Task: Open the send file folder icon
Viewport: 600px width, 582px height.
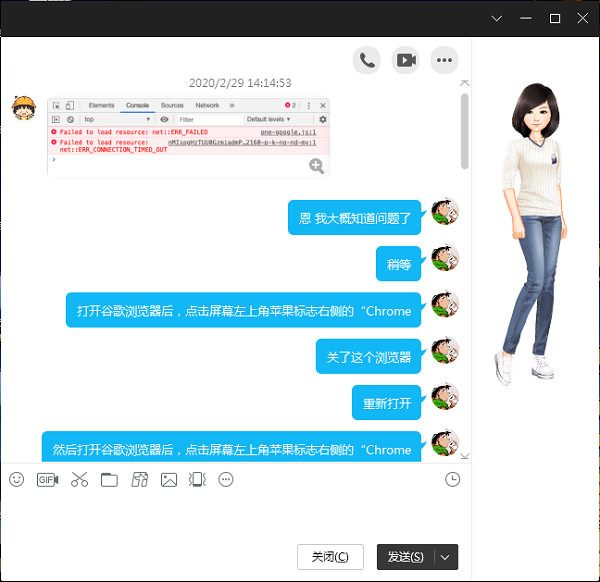Action: click(x=109, y=479)
